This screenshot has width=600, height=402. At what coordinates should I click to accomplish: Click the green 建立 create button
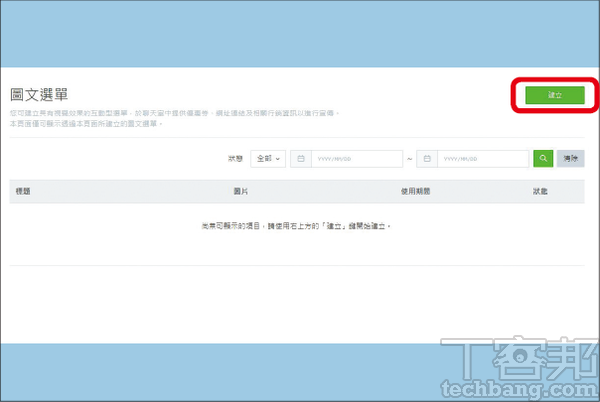tap(554, 95)
